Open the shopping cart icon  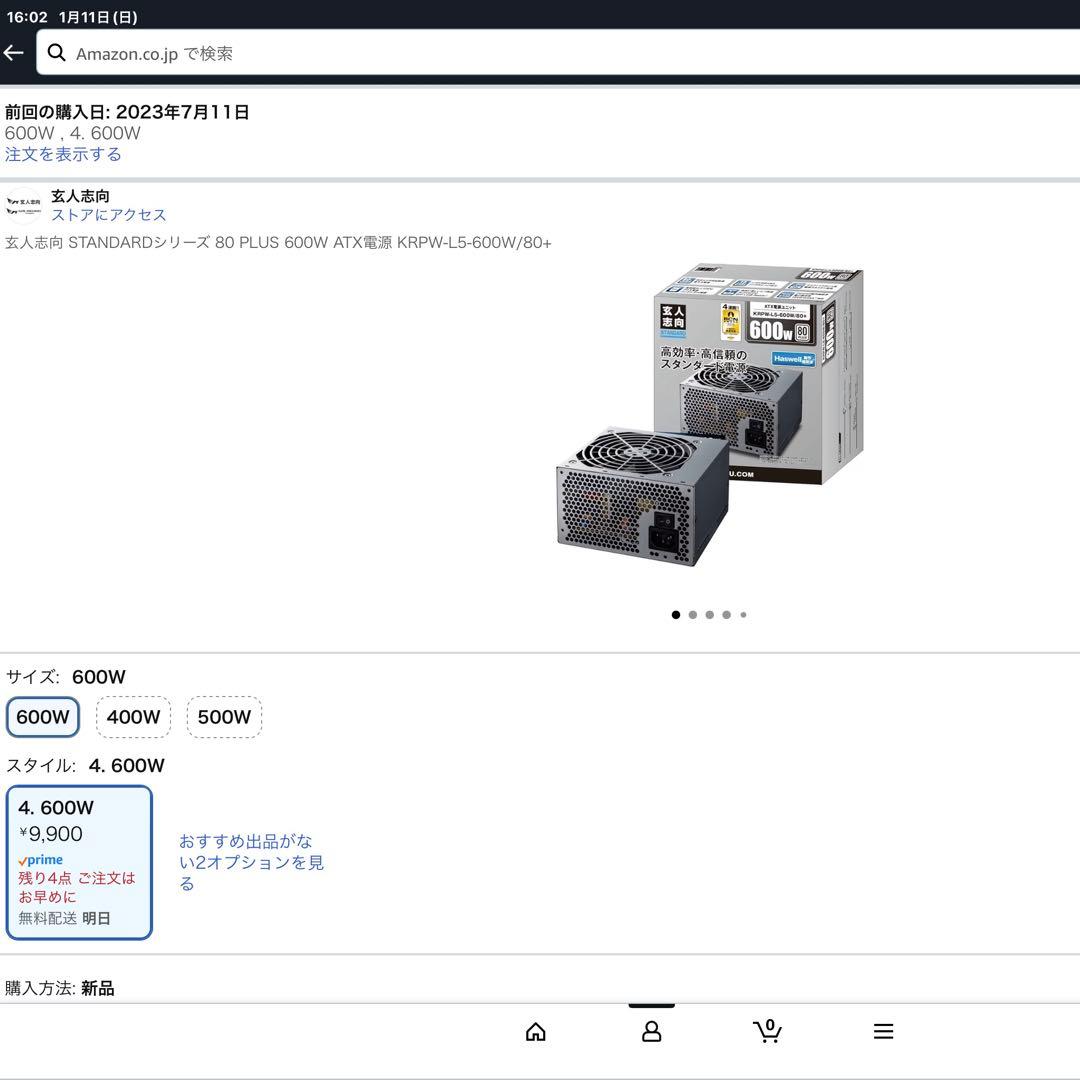pos(767,1031)
